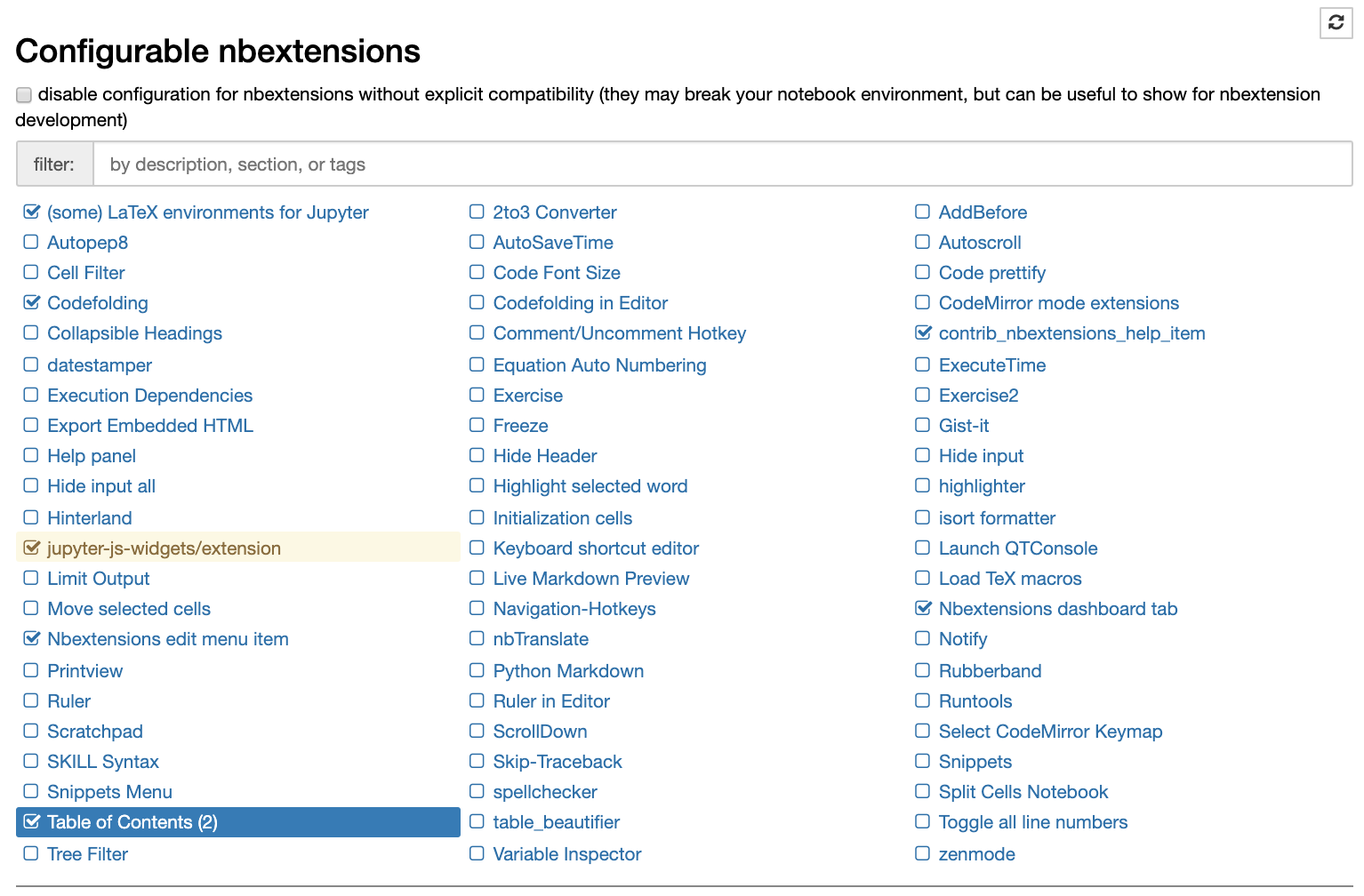Select the nbTranslate extension
This screenshot has width=1364, height=896.
[541, 639]
